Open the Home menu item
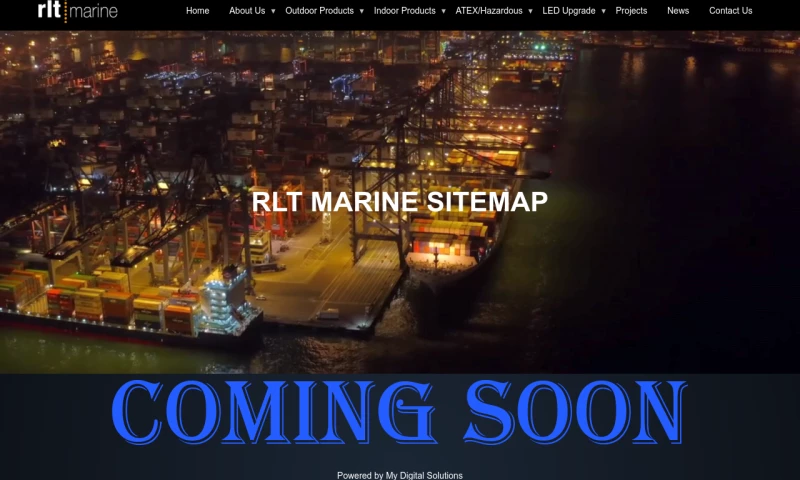Viewport: 800px width, 480px height. tap(197, 11)
